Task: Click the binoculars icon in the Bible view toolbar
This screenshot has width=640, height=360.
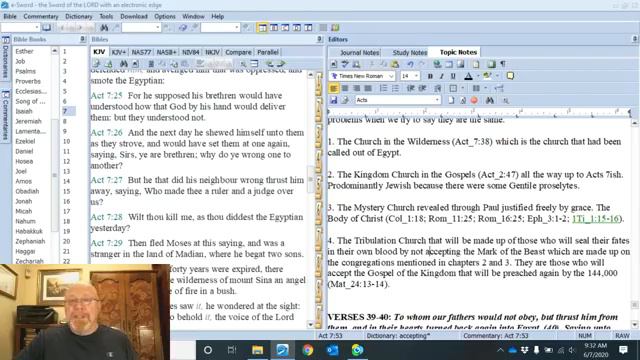Action: (x=124, y=64)
